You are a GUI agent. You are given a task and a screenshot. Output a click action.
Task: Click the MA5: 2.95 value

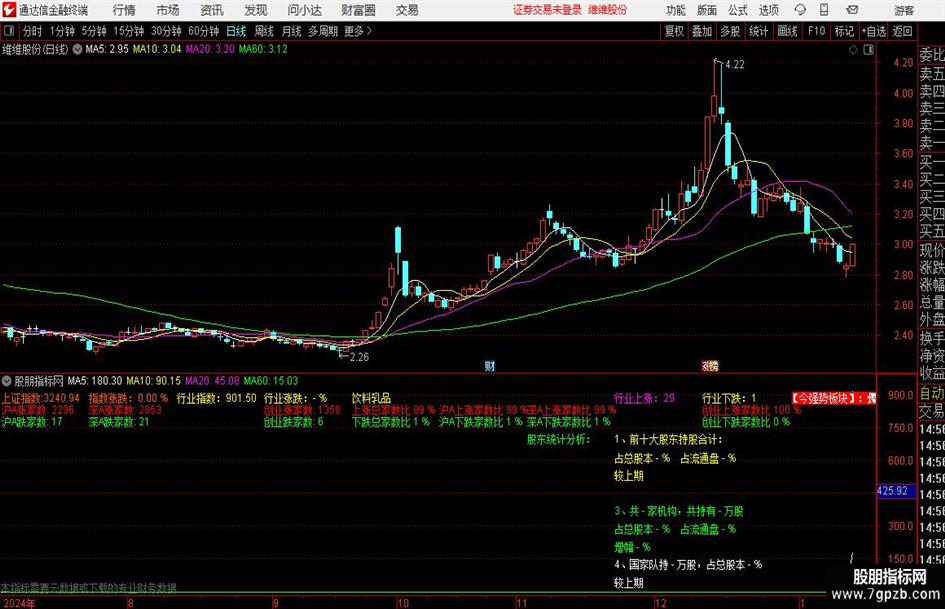pyautogui.click(x=107, y=49)
